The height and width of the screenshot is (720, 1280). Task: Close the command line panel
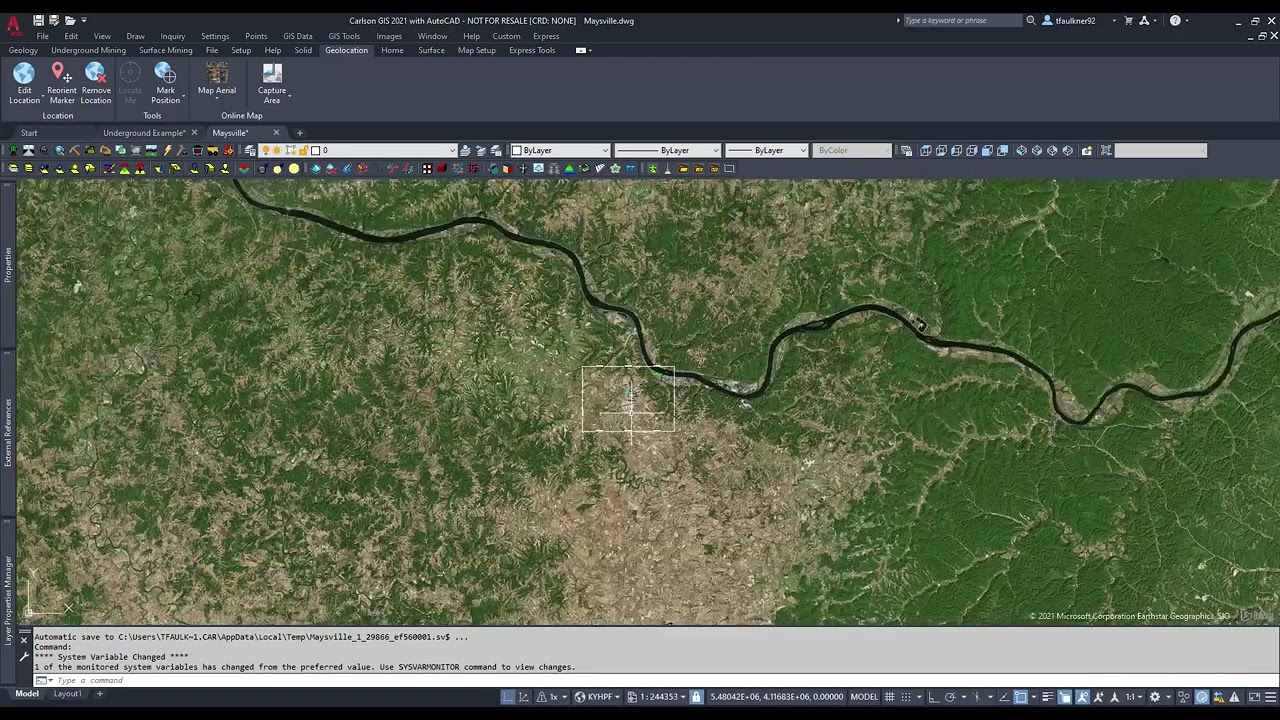24,639
